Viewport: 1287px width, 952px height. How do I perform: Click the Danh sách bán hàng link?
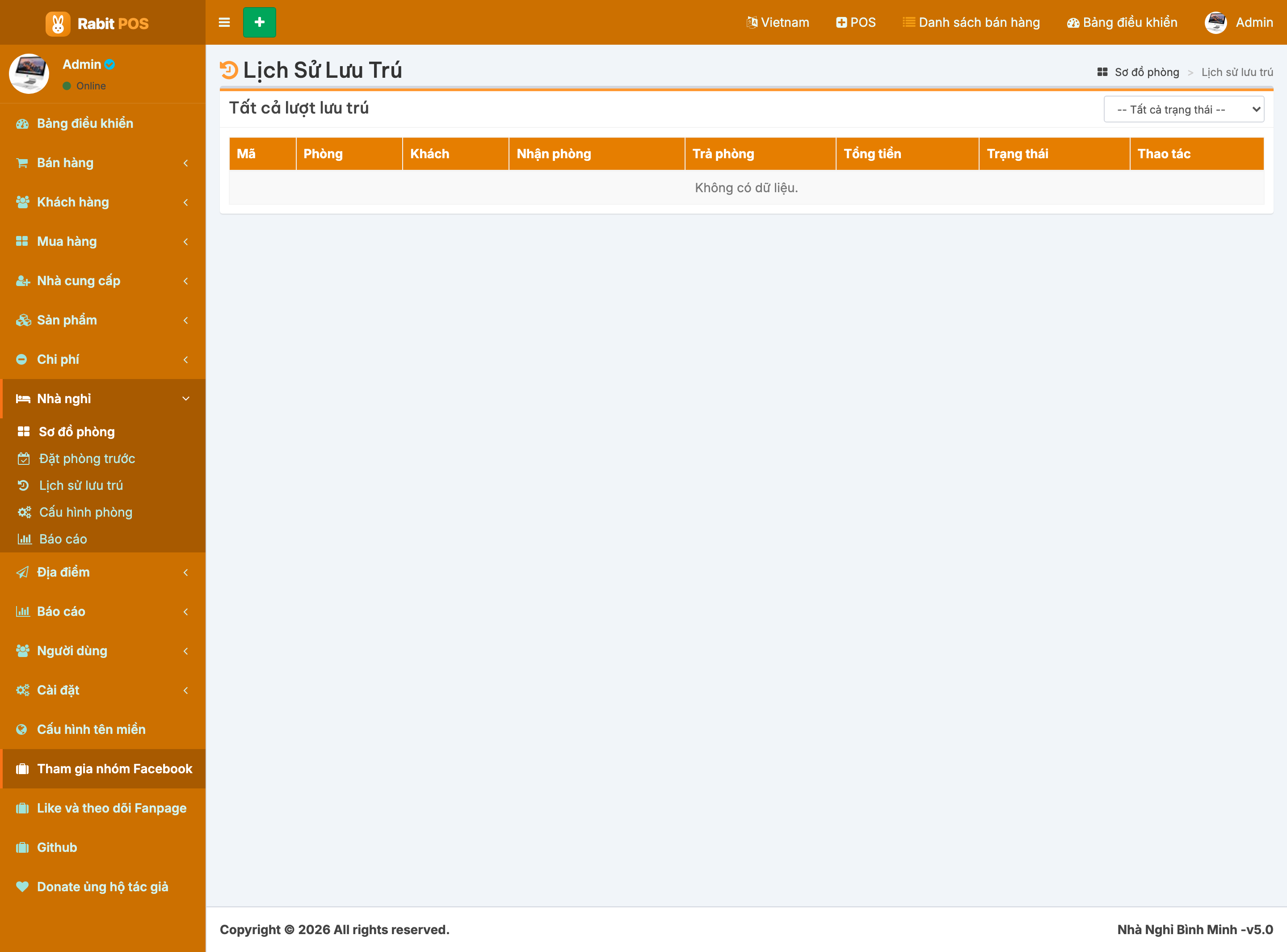[x=979, y=22]
